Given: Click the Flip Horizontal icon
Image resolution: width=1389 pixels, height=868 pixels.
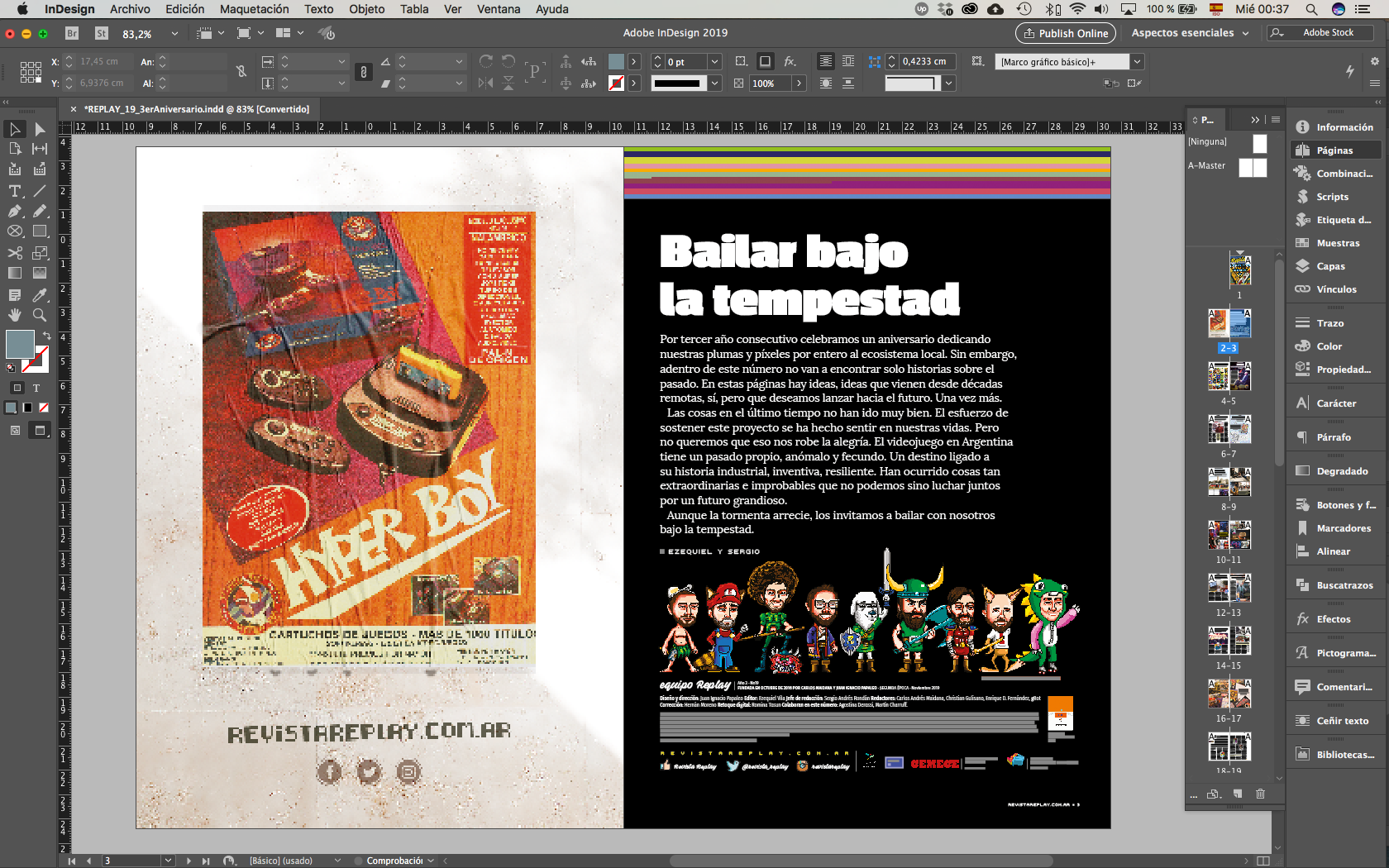Looking at the screenshot, I should [x=486, y=83].
